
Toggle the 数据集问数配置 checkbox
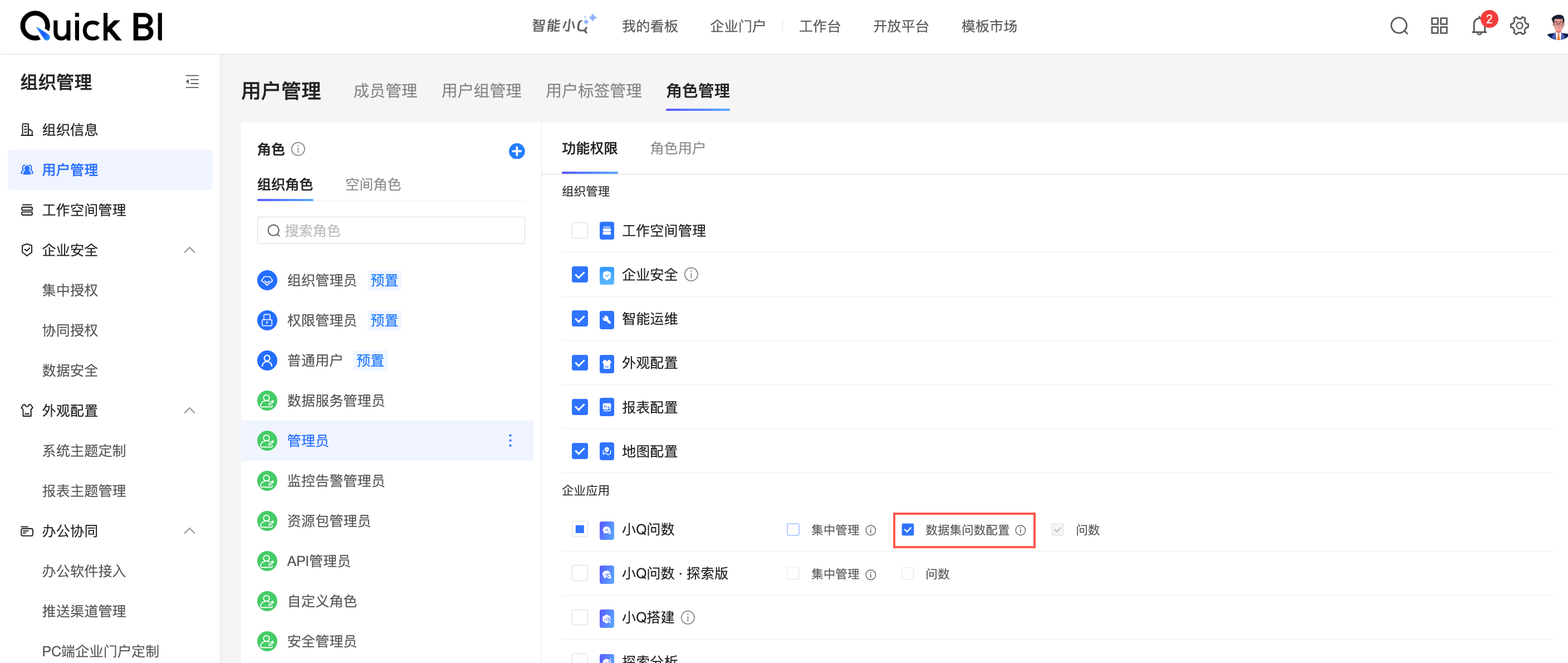(x=908, y=530)
